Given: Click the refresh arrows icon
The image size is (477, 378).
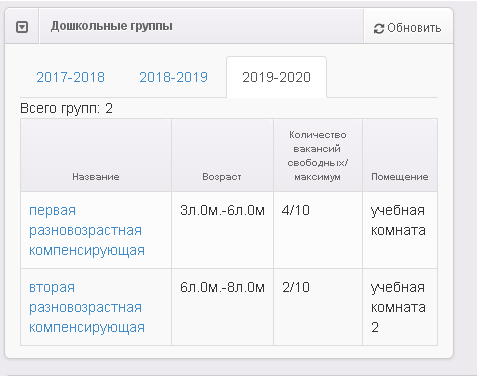Looking at the screenshot, I should pyautogui.click(x=379, y=29).
